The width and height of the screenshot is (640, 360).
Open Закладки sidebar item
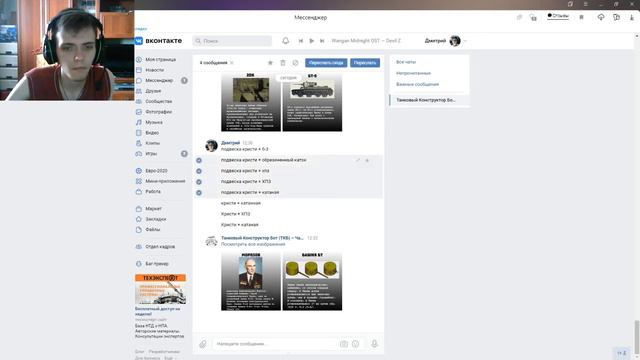coord(156,219)
